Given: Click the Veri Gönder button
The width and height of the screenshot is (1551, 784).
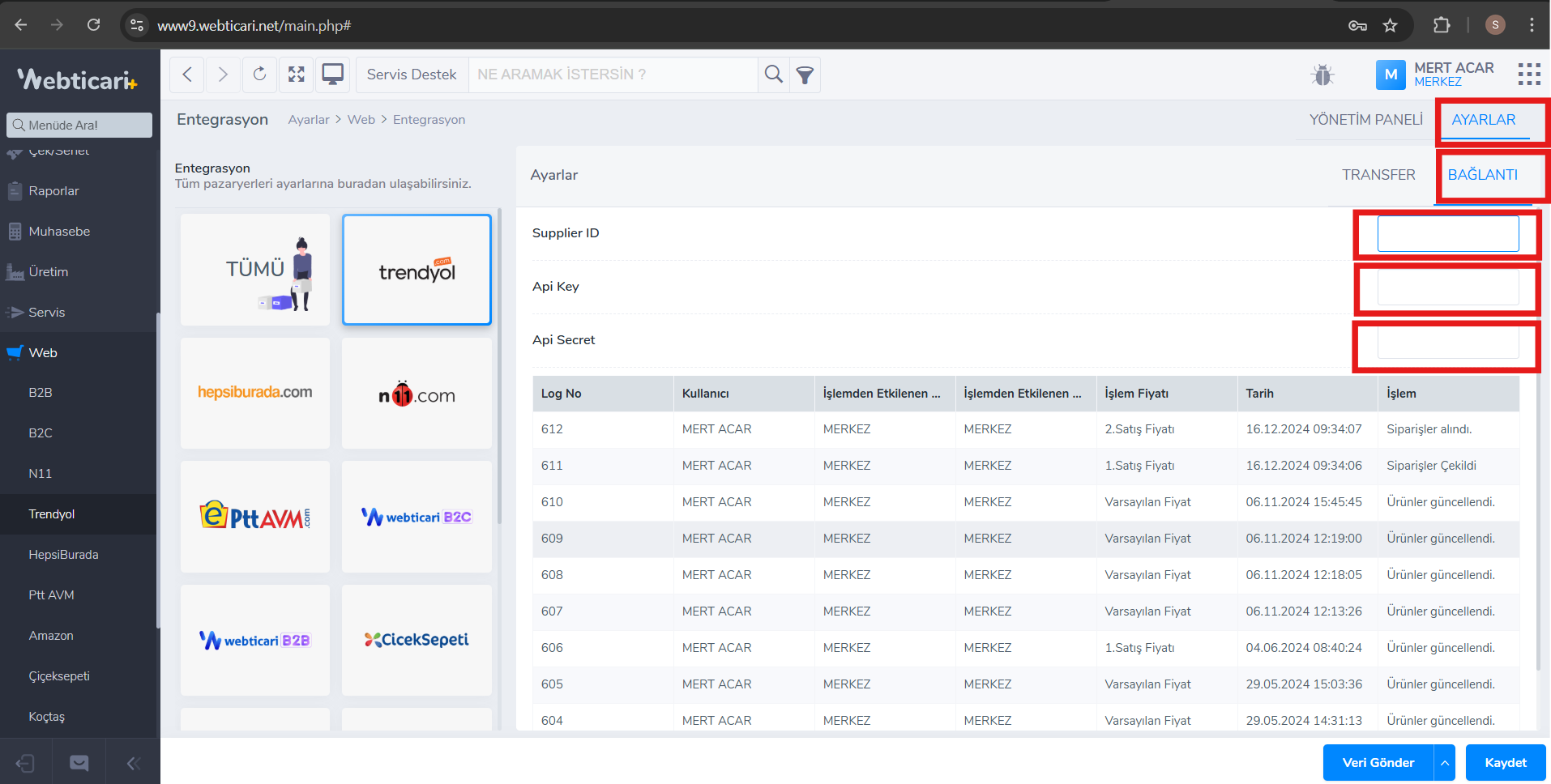Looking at the screenshot, I should click(1378, 763).
